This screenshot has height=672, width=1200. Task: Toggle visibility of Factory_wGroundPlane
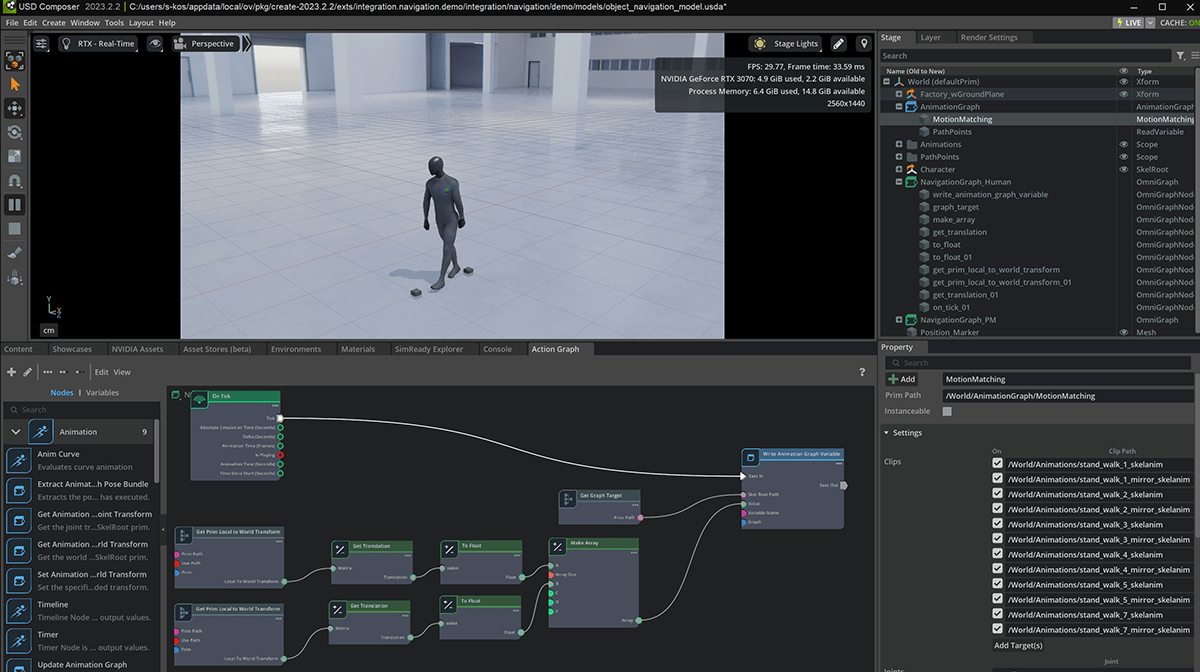coord(1124,94)
